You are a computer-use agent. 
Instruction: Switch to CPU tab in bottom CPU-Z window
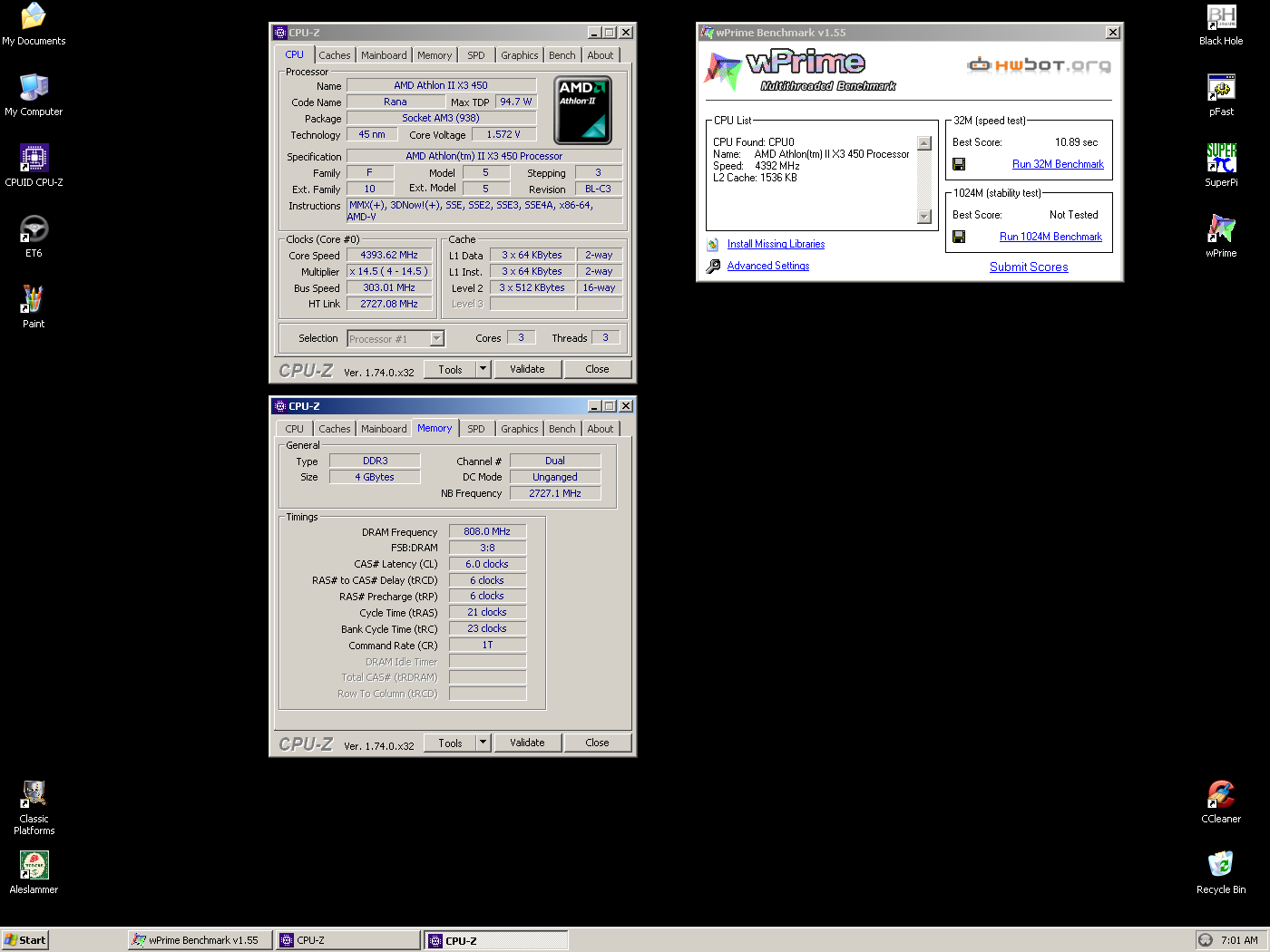[295, 429]
